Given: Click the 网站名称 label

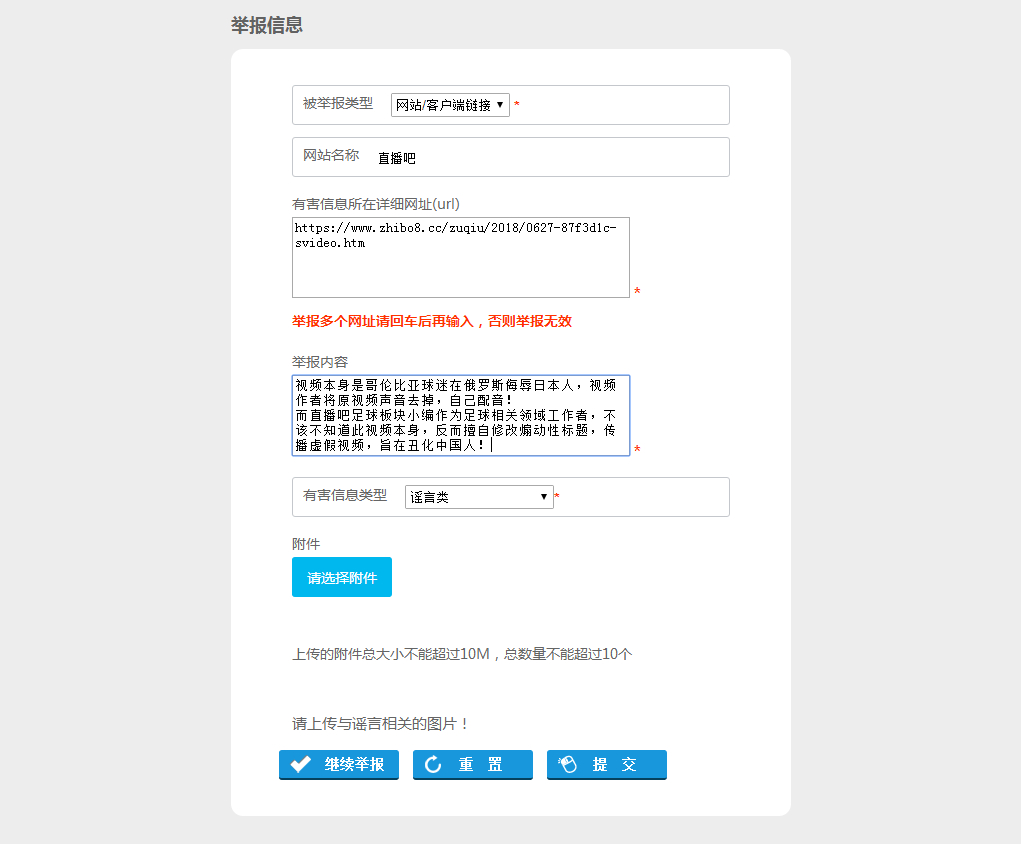Looking at the screenshot, I should click(331, 155).
